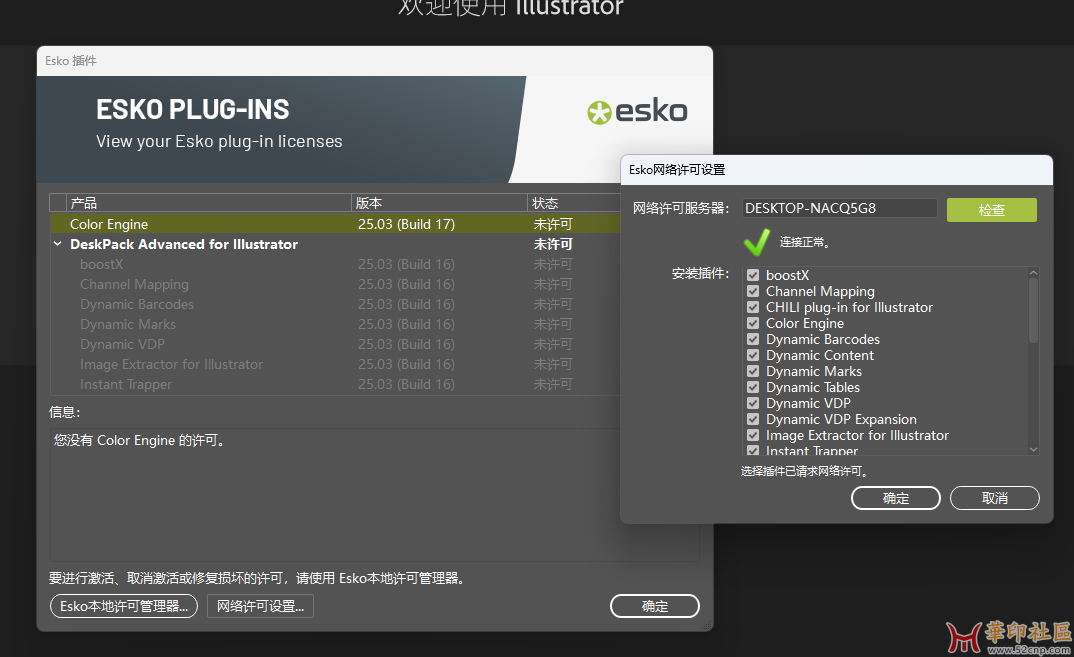The height and width of the screenshot is (657, 1074).
Task: Click the 连接正常 connection status text
Action: [x=805, y=242]
